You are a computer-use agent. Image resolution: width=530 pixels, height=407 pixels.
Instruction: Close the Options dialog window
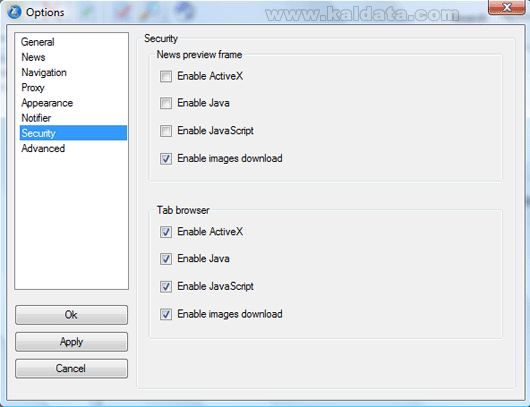506,7
